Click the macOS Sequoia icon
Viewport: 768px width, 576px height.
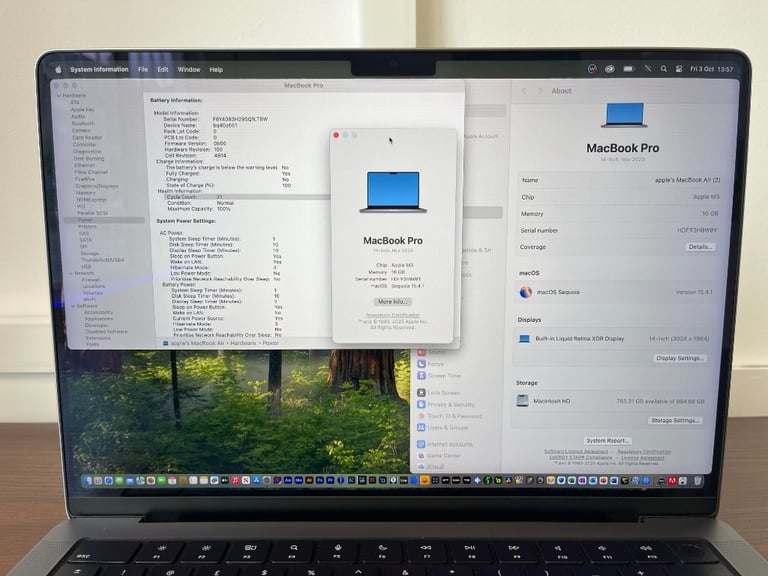(526, 292)
